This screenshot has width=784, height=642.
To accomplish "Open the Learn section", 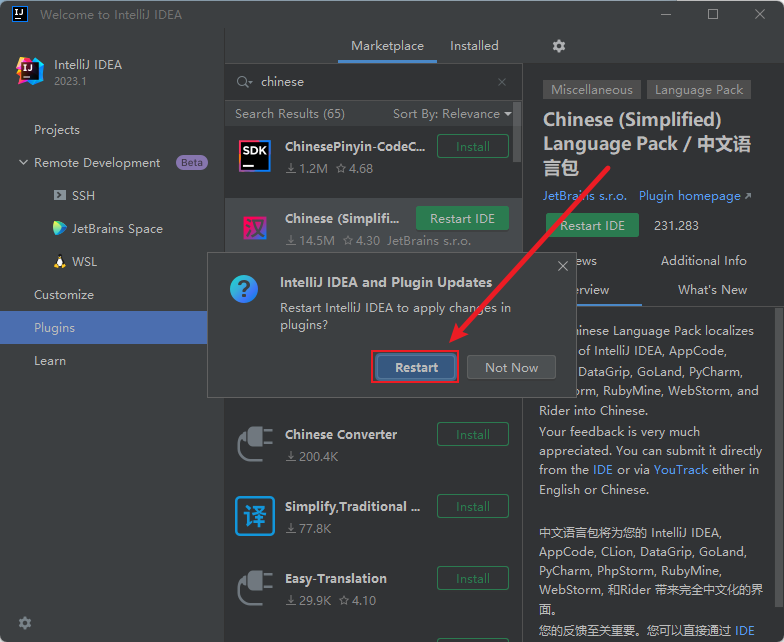I will [50, 360].
